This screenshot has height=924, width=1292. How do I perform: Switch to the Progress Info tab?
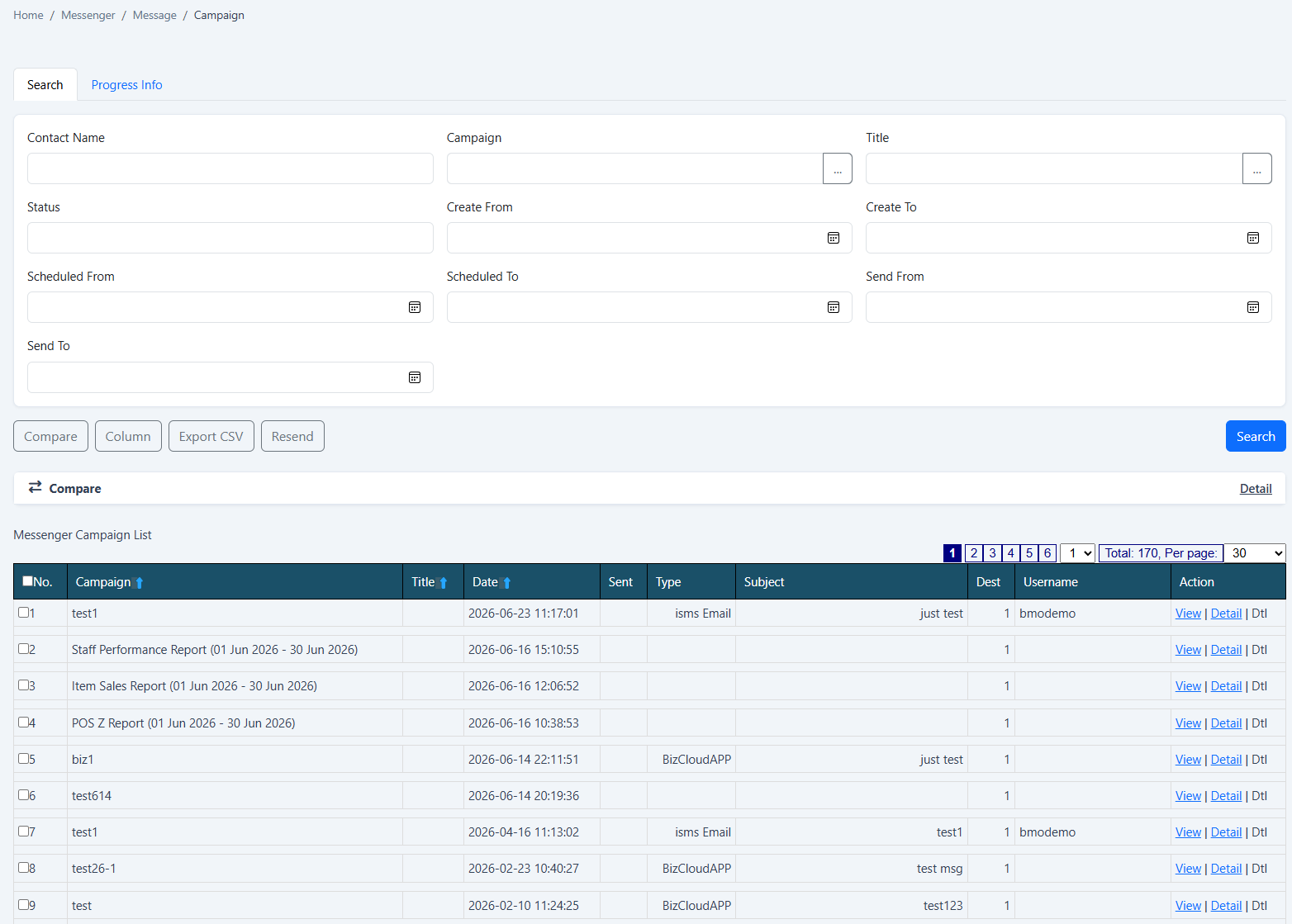point(126,85)
